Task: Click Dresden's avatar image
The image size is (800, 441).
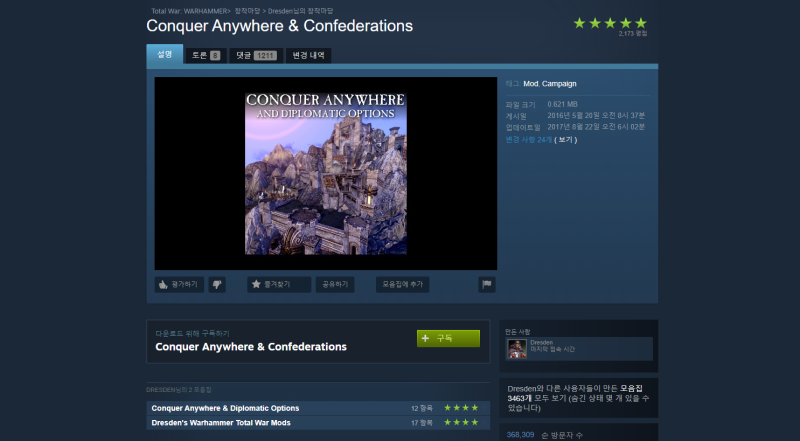Action: (517, 349)
